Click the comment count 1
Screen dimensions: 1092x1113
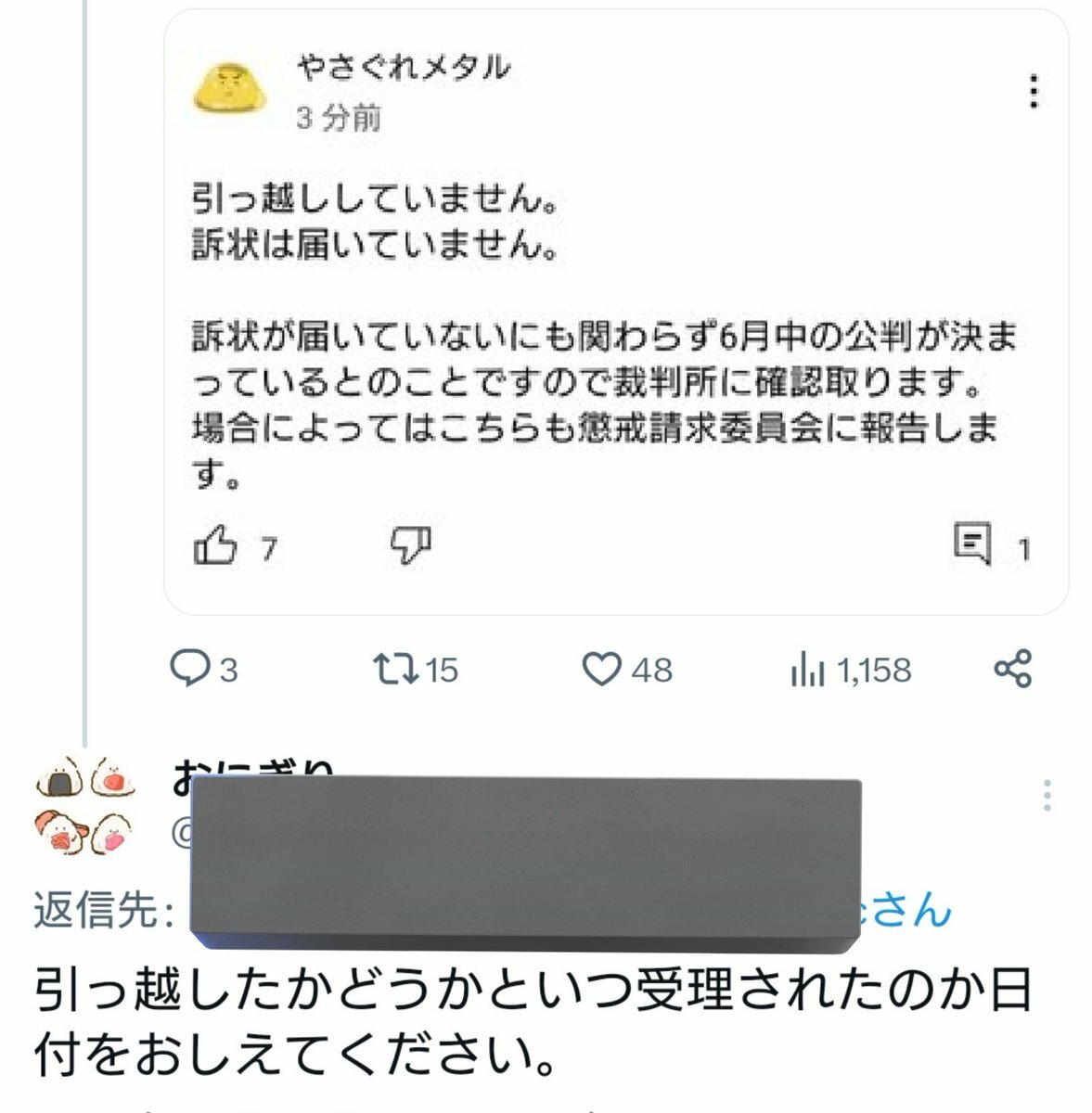pos(1023,550)
